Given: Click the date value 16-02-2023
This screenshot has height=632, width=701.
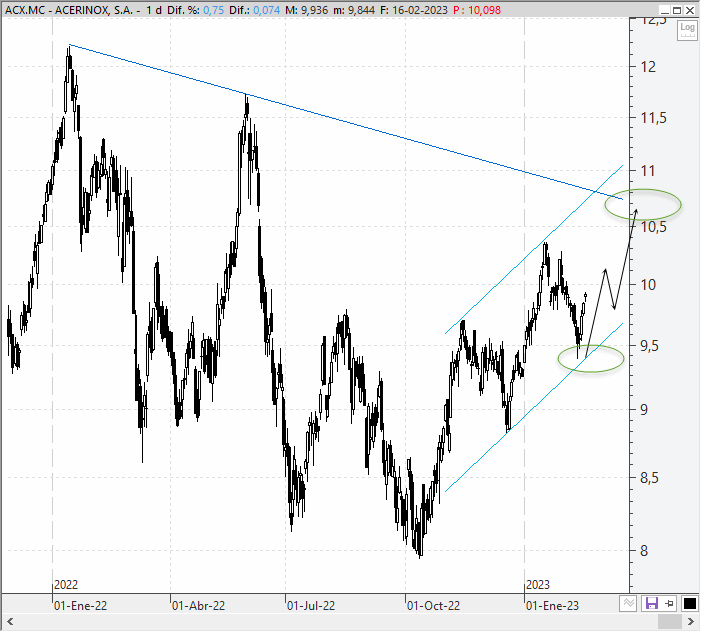Looking at the screenshot, I should click(419, 10).
